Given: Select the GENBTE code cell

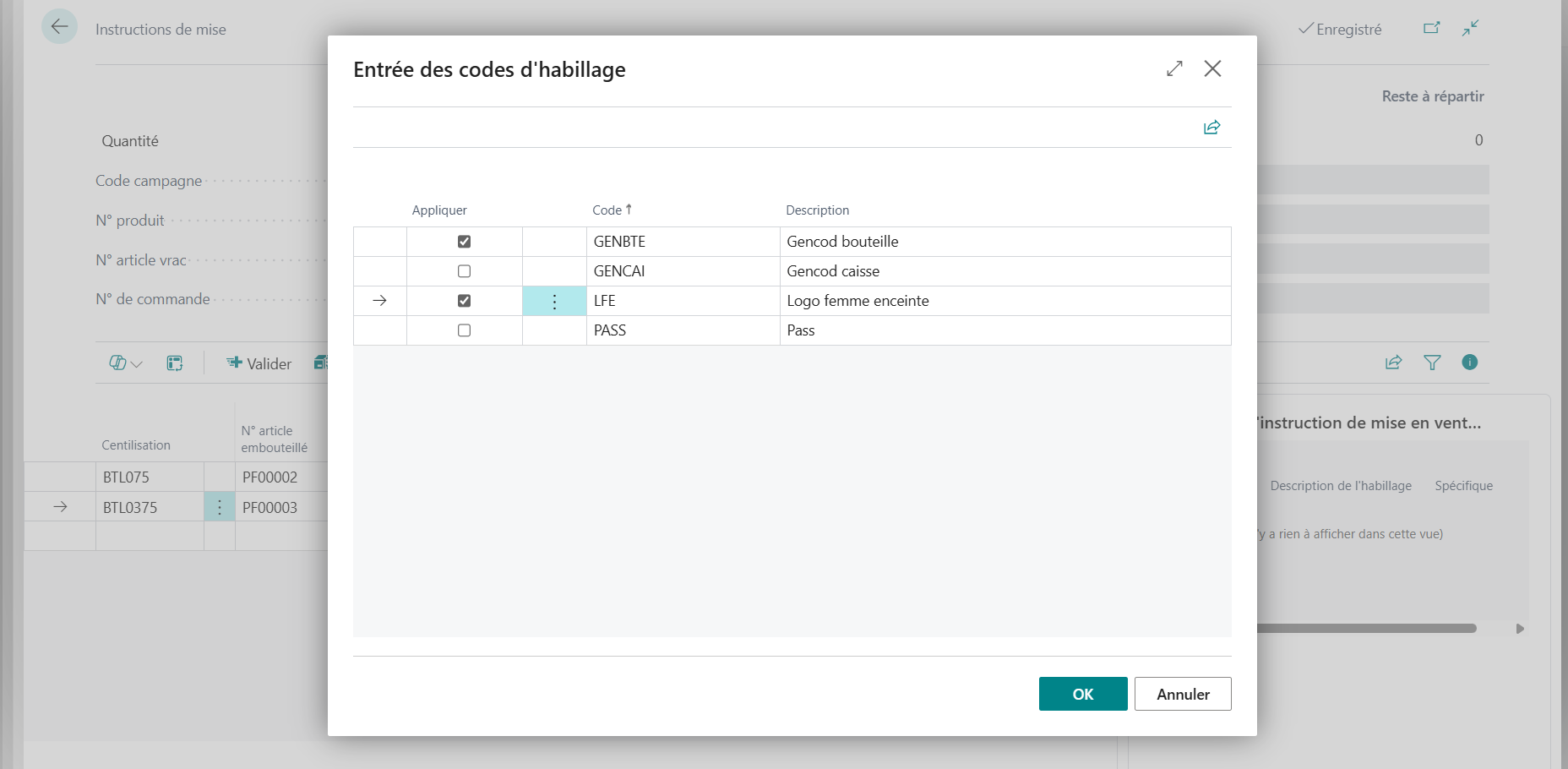Looking at the screenshot, I should pos(683,242).
